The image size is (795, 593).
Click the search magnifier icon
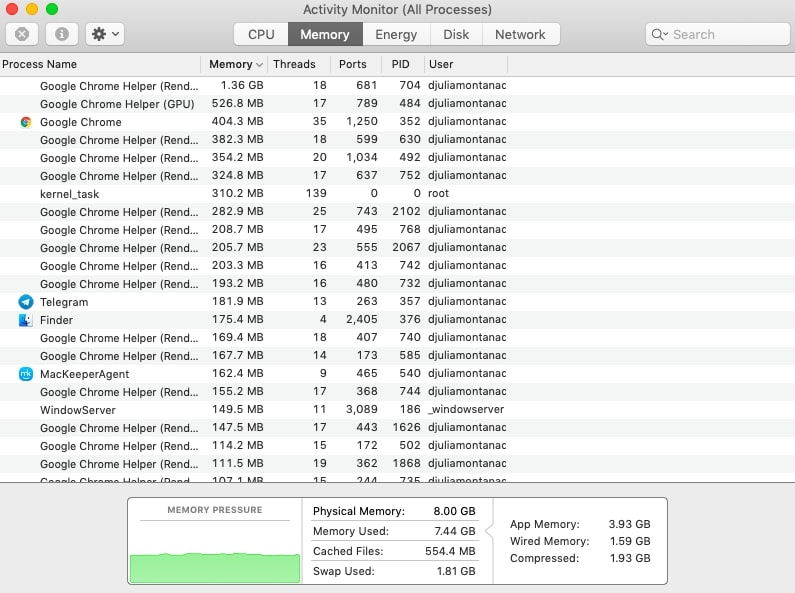659,34
